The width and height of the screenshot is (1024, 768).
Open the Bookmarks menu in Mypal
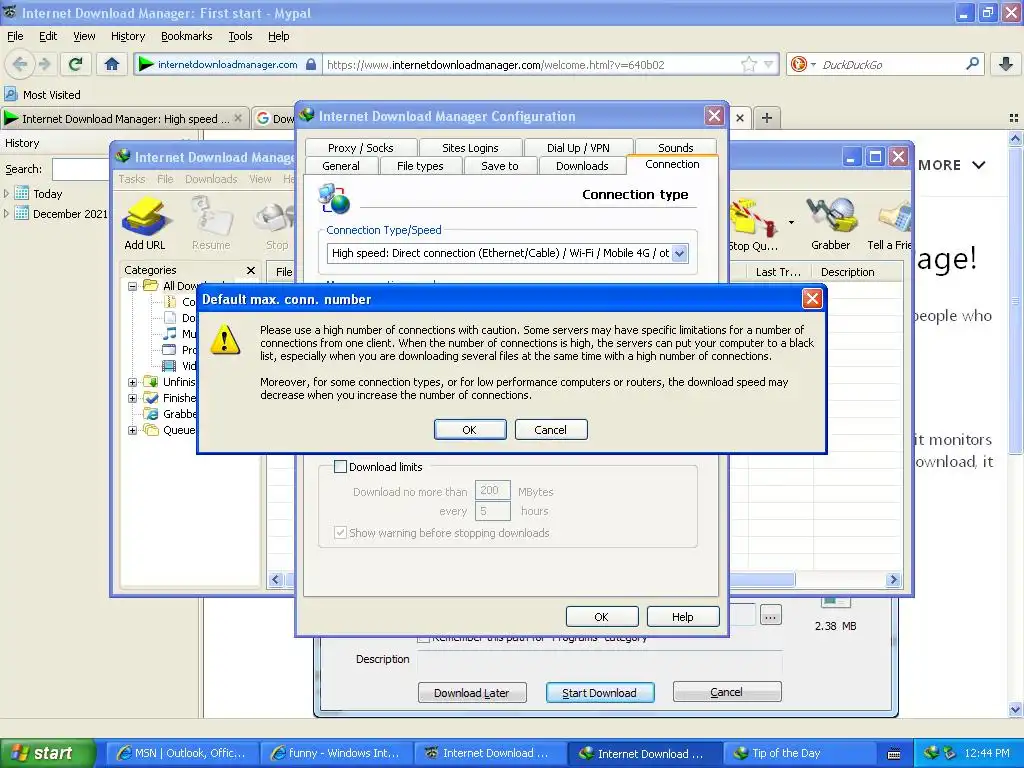click(187, 36)
